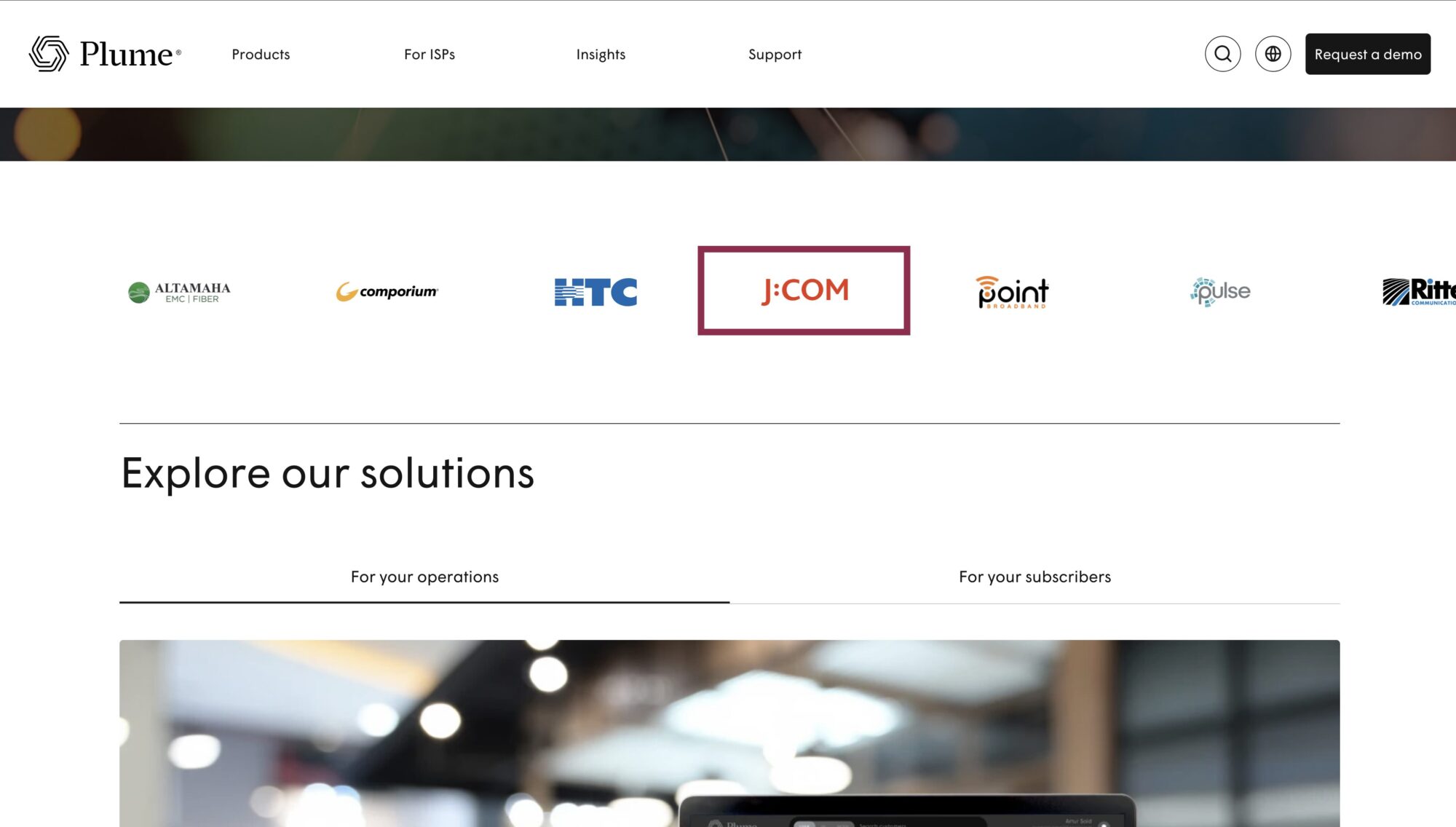Image resolution: width=1456 pixels, height=827 pixels.
Task: Expand the For ISPs menu
Action: 430,55
